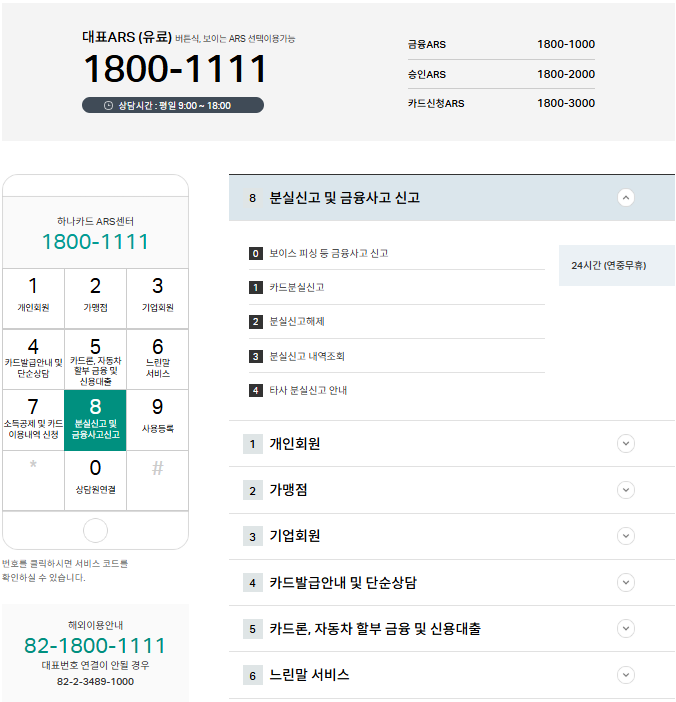Select keypad button 7 소득공제 및 카드 이용내역
The width and height of the screenshot is (676, 702).
click(x=34, y=420)
